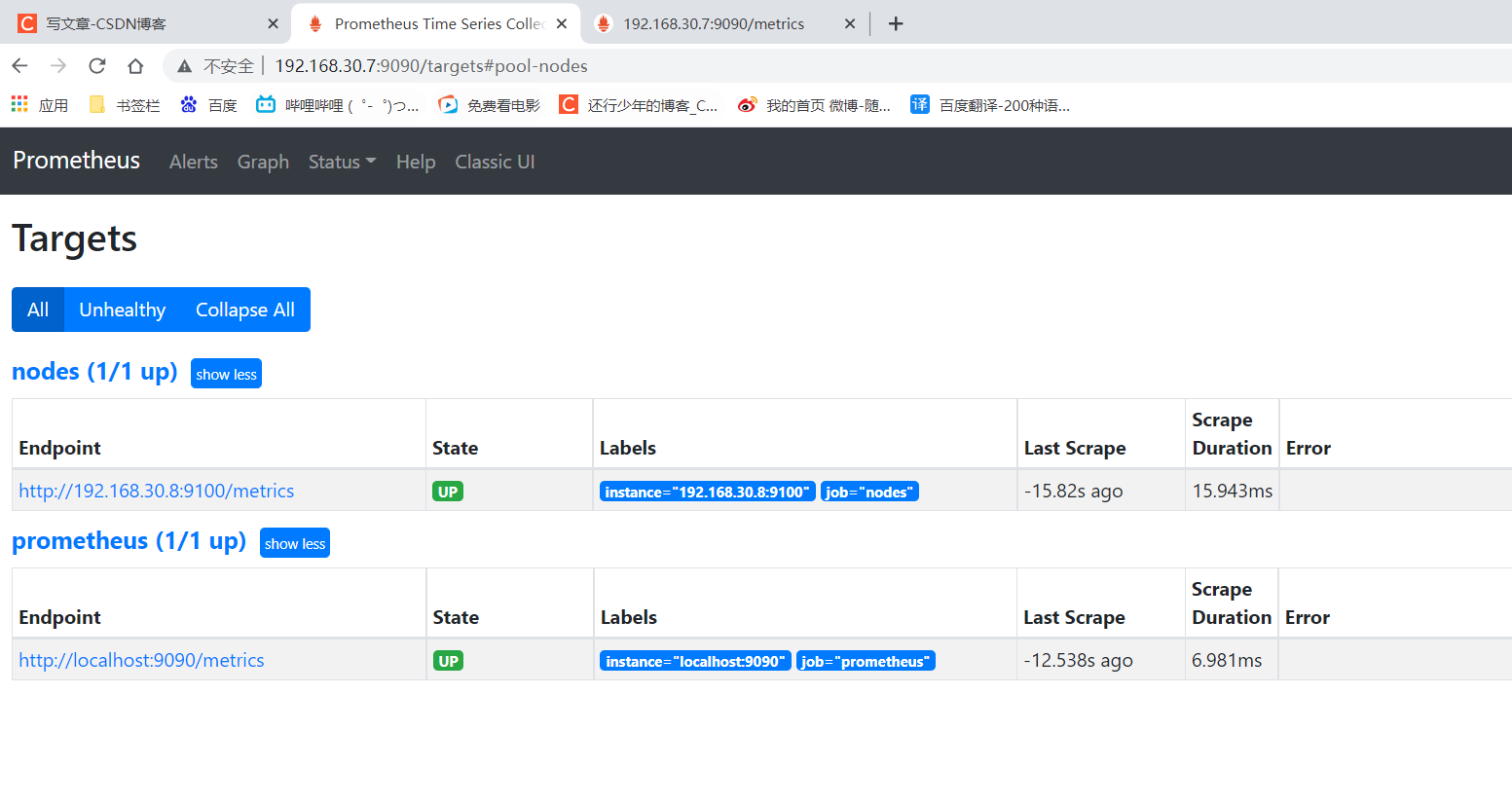Viewport: 1512px width, 804px height.
Task: Click the job="prometheus" label badge
Action: 866,661
